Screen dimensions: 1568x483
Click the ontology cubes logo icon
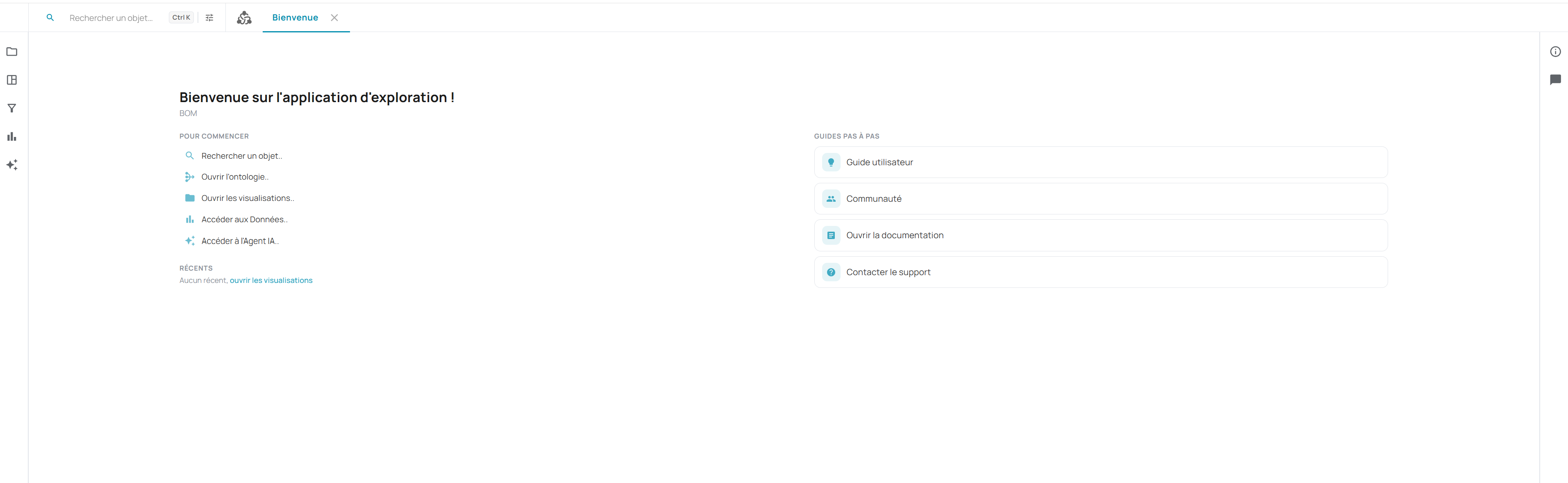click(244, 18)
